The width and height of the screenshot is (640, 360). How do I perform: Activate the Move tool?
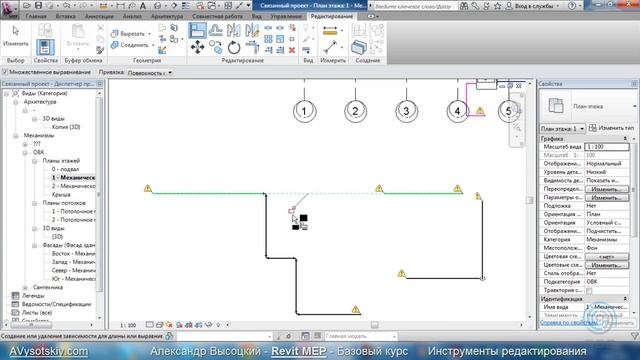(x=198, y=47)
